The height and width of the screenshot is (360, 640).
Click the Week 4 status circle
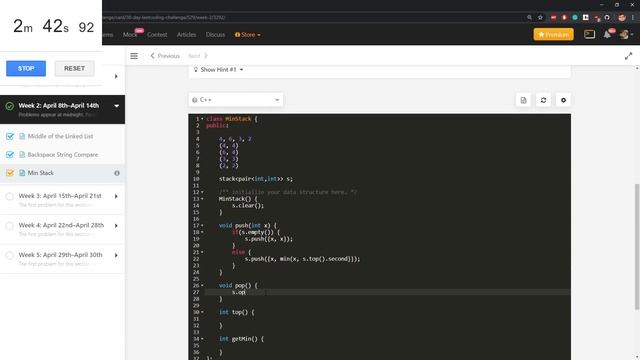9,226
